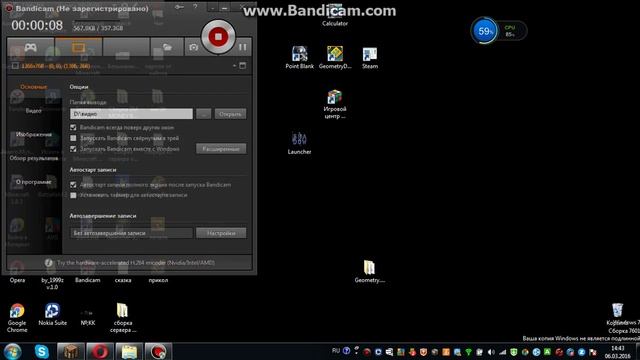Viewport: 640px width, 360px height.
Task: Open Opera from the taskbar
Action: pos(100,351)
